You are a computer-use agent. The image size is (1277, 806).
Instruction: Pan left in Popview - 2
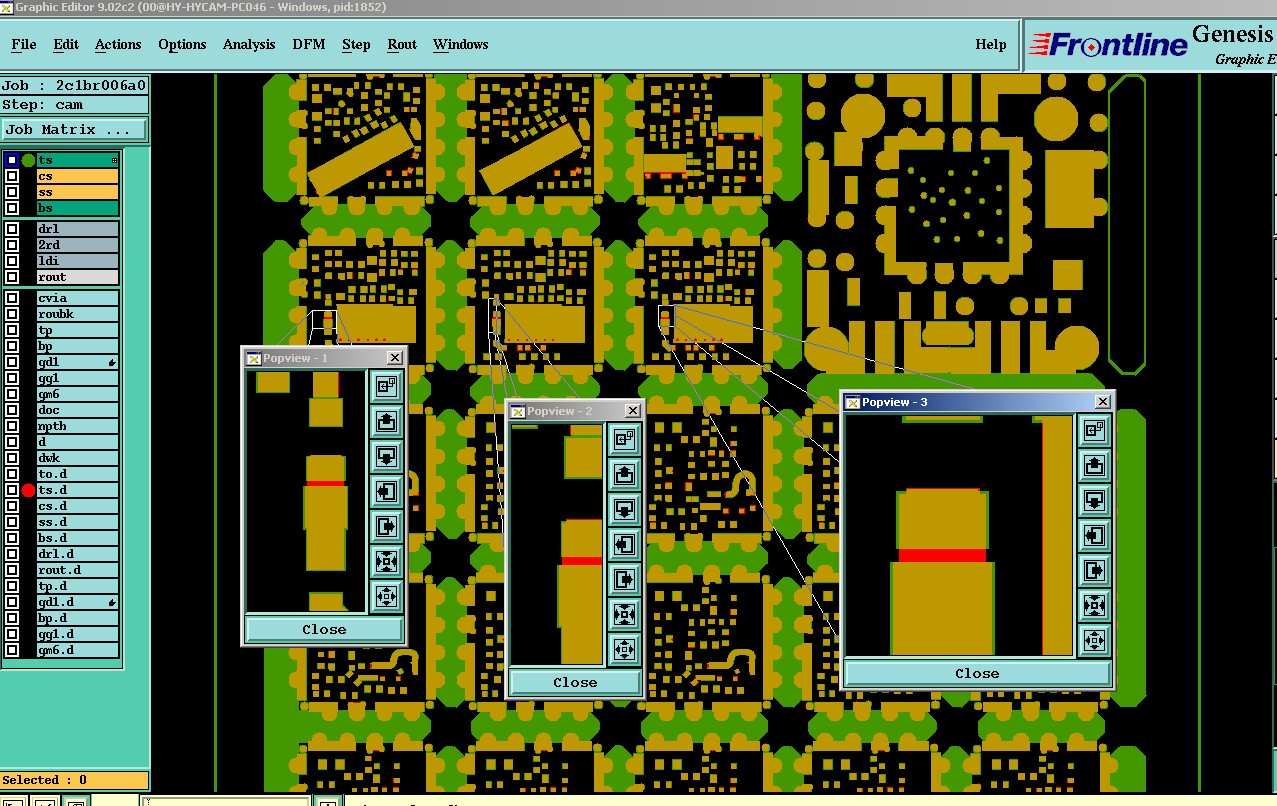coord(624,544)
